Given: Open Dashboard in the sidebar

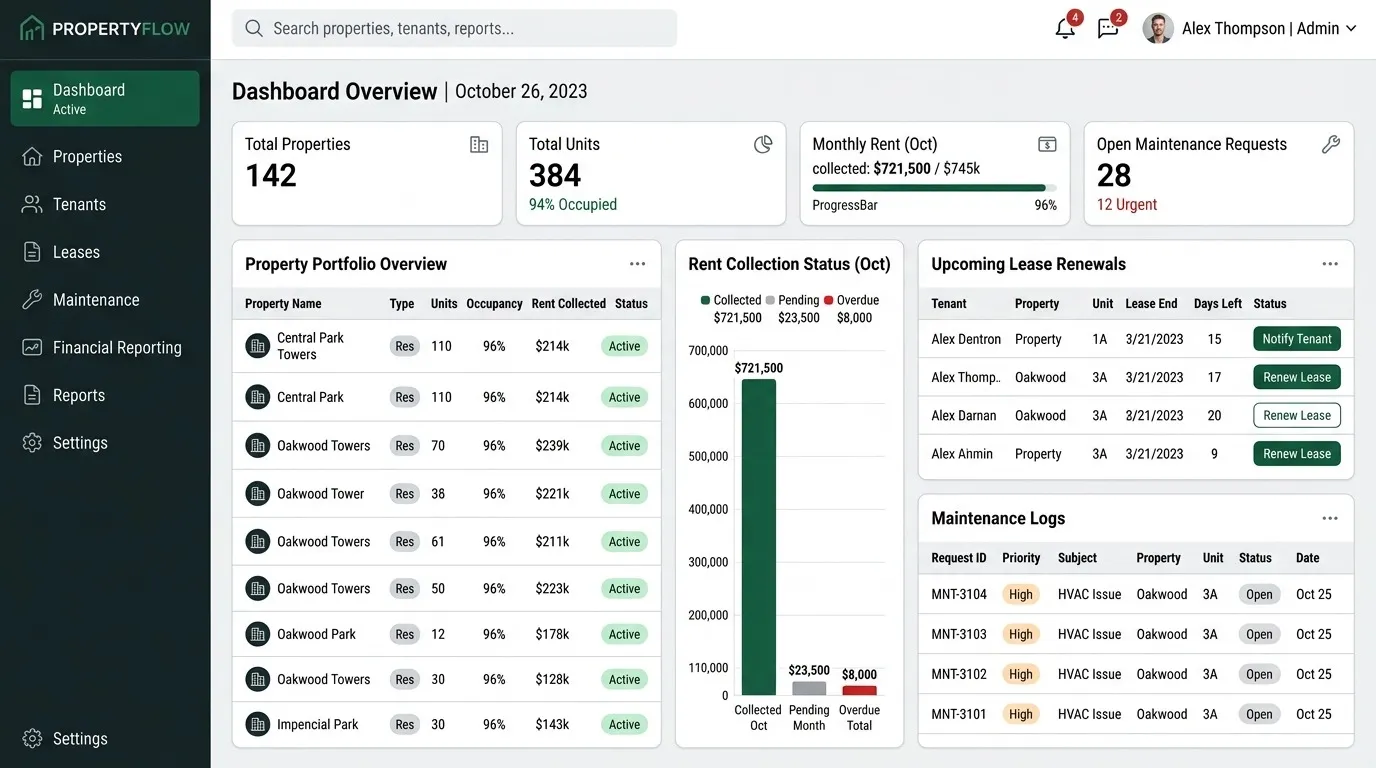Looking at the screenshot, I should pyautogui.click(x=105, y=98).
